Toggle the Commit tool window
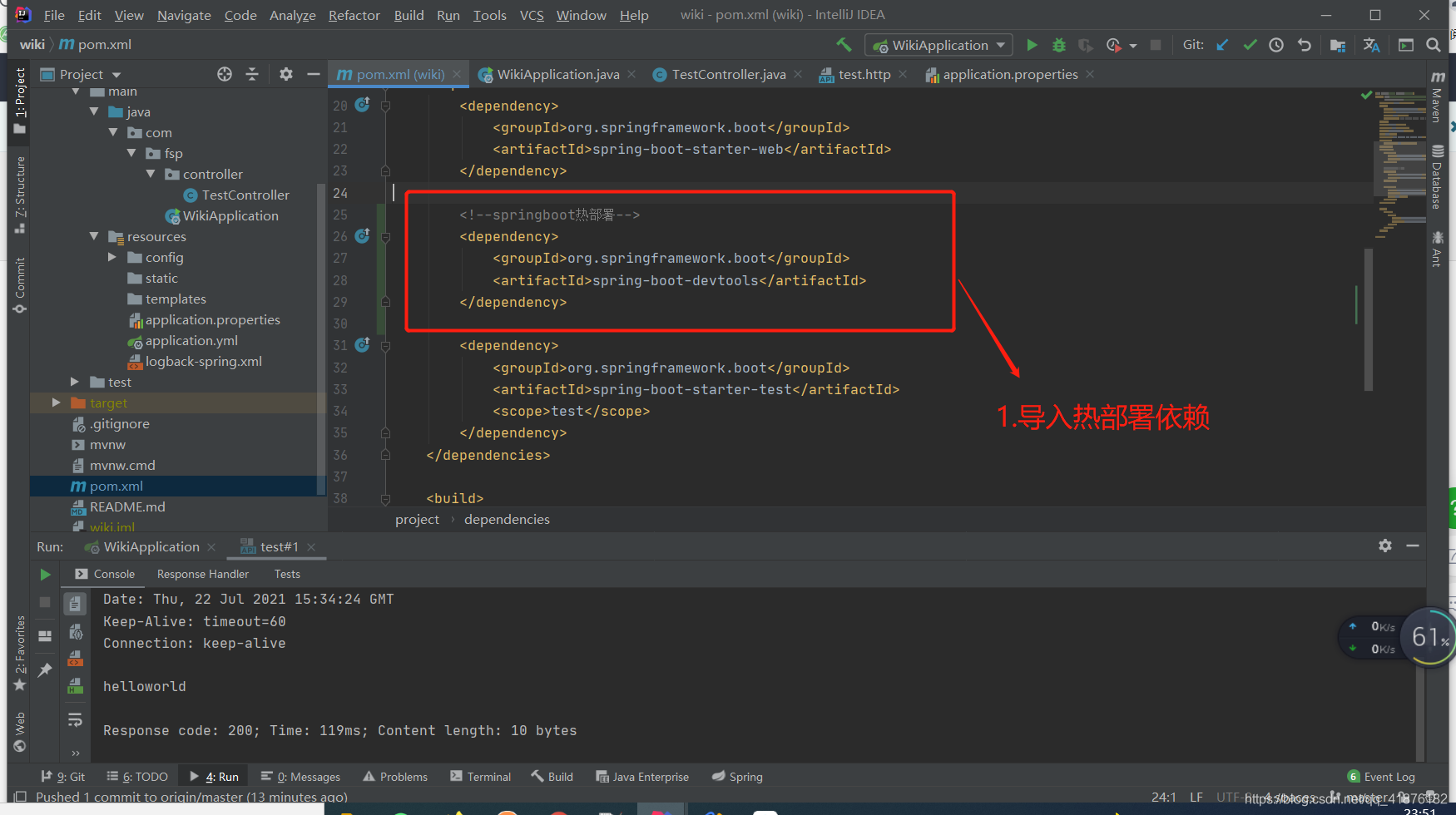This screenshot has height=815, width=1456. 20,285
